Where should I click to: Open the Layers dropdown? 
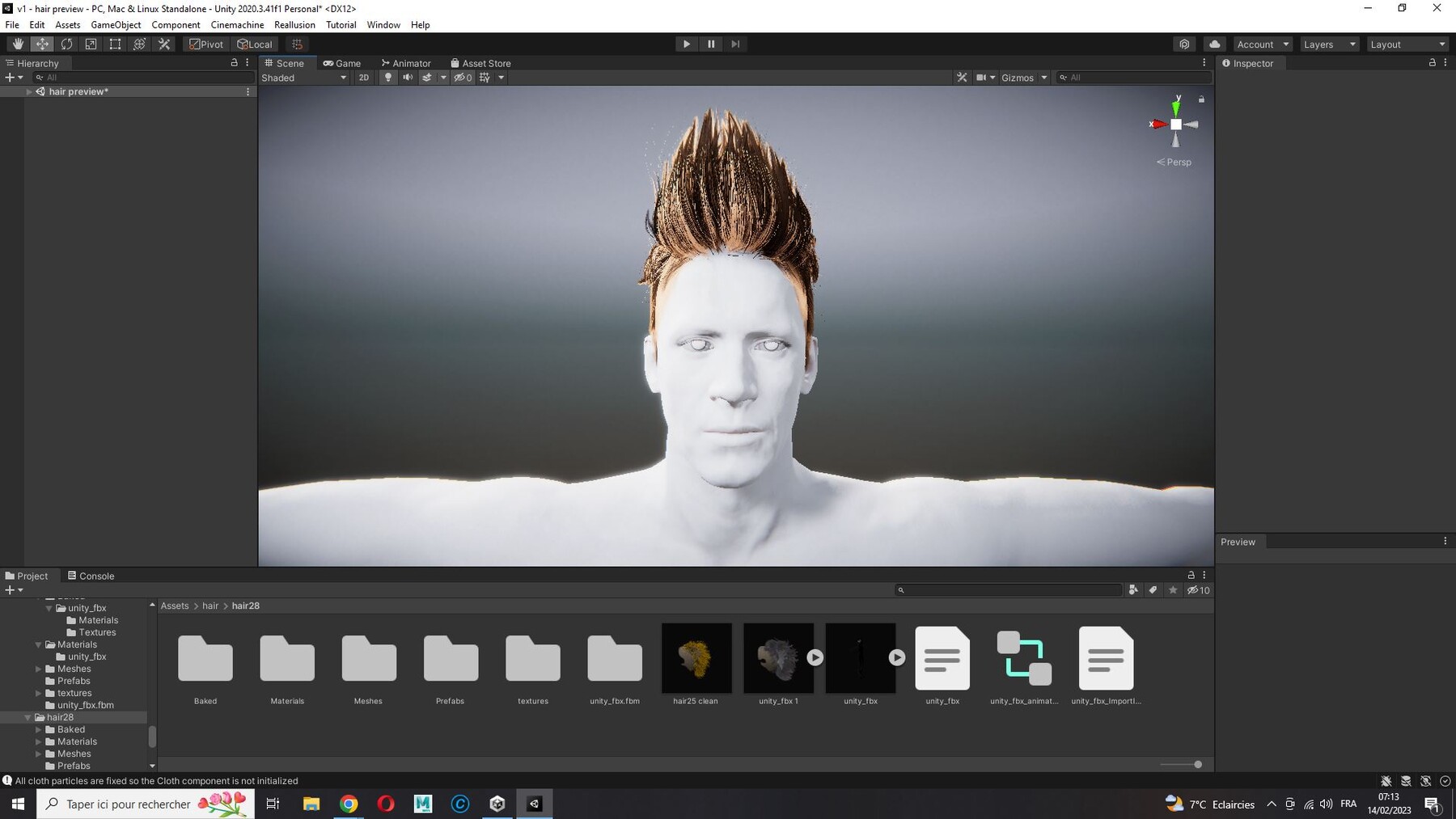tap(1329, 44)
